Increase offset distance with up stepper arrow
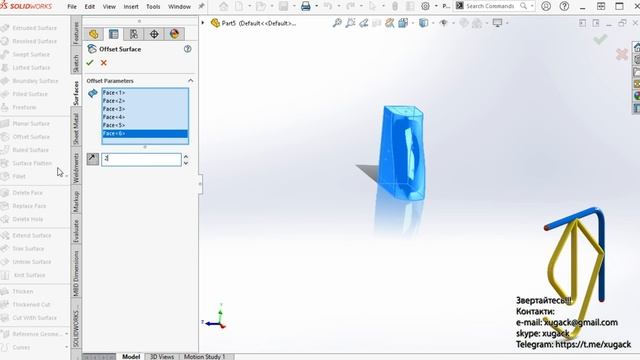Screen dimensions: 640x360 click(x=186, y=156)
